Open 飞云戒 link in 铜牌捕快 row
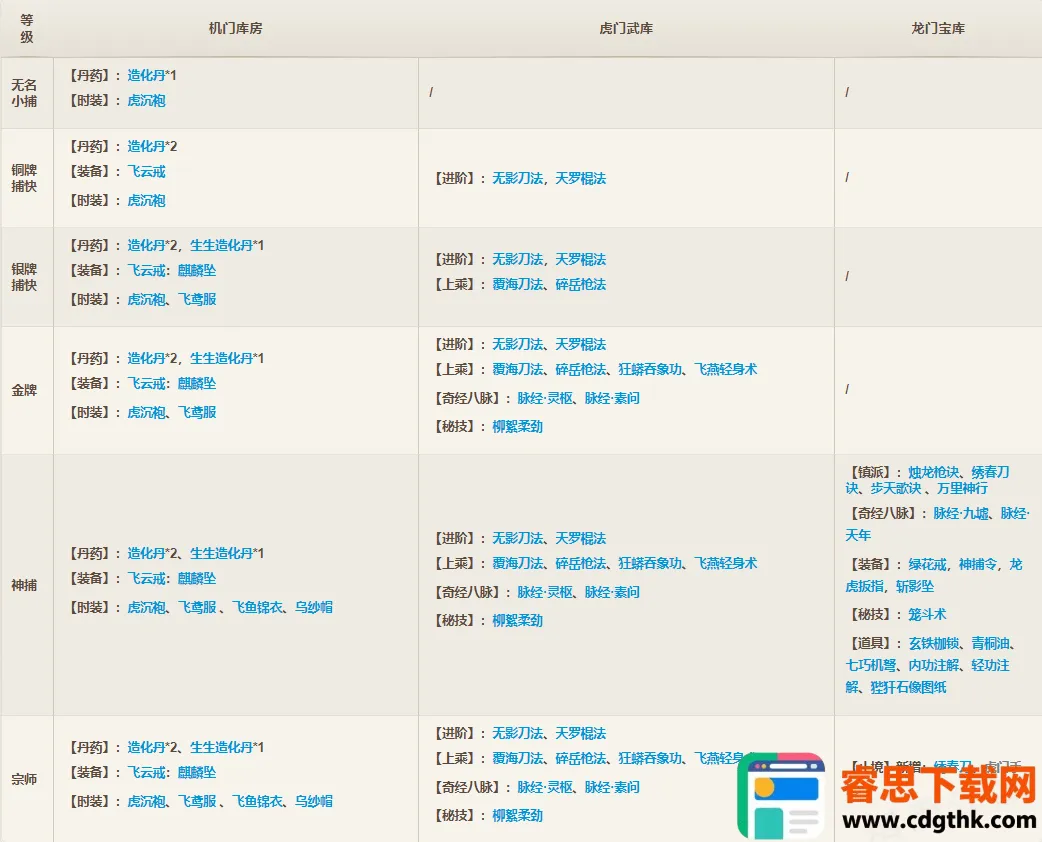Image resolution: width=1042 pixels, height=842 pixels. pyautogui.click(x=146, y=172)
